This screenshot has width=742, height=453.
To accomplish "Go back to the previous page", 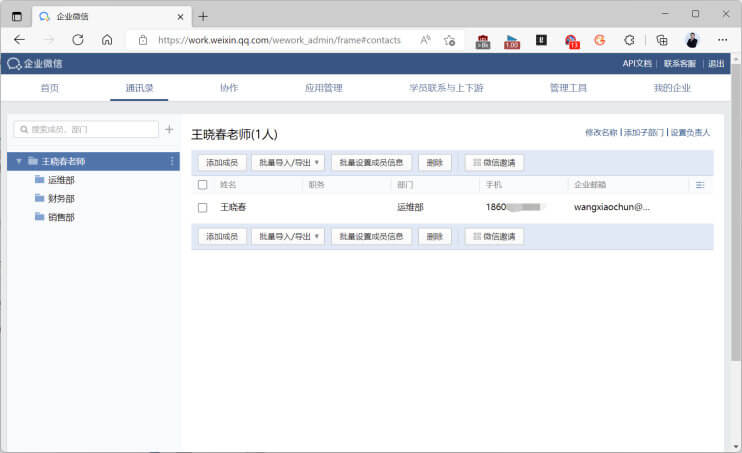I will (19, 40).
